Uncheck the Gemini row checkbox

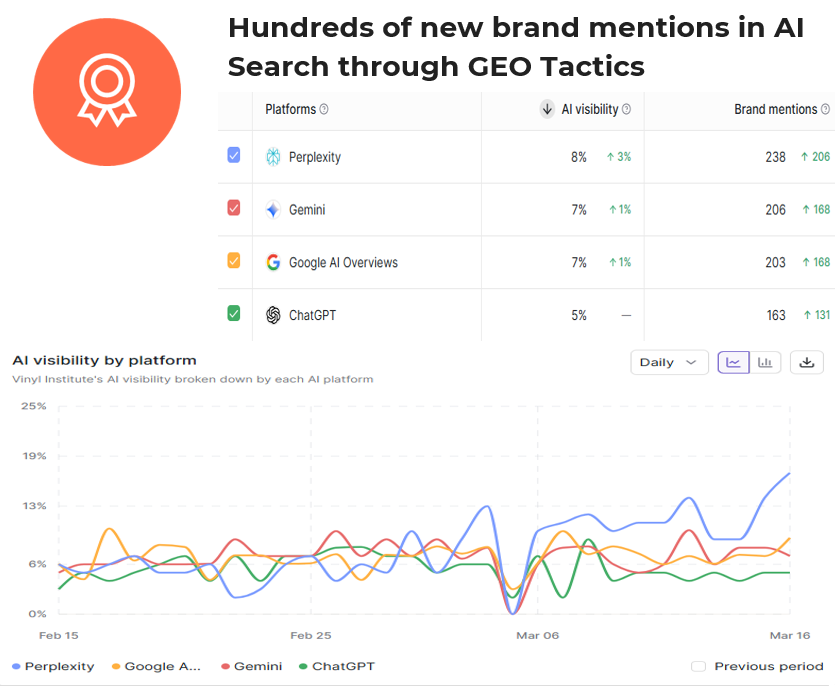coord(234,208)
